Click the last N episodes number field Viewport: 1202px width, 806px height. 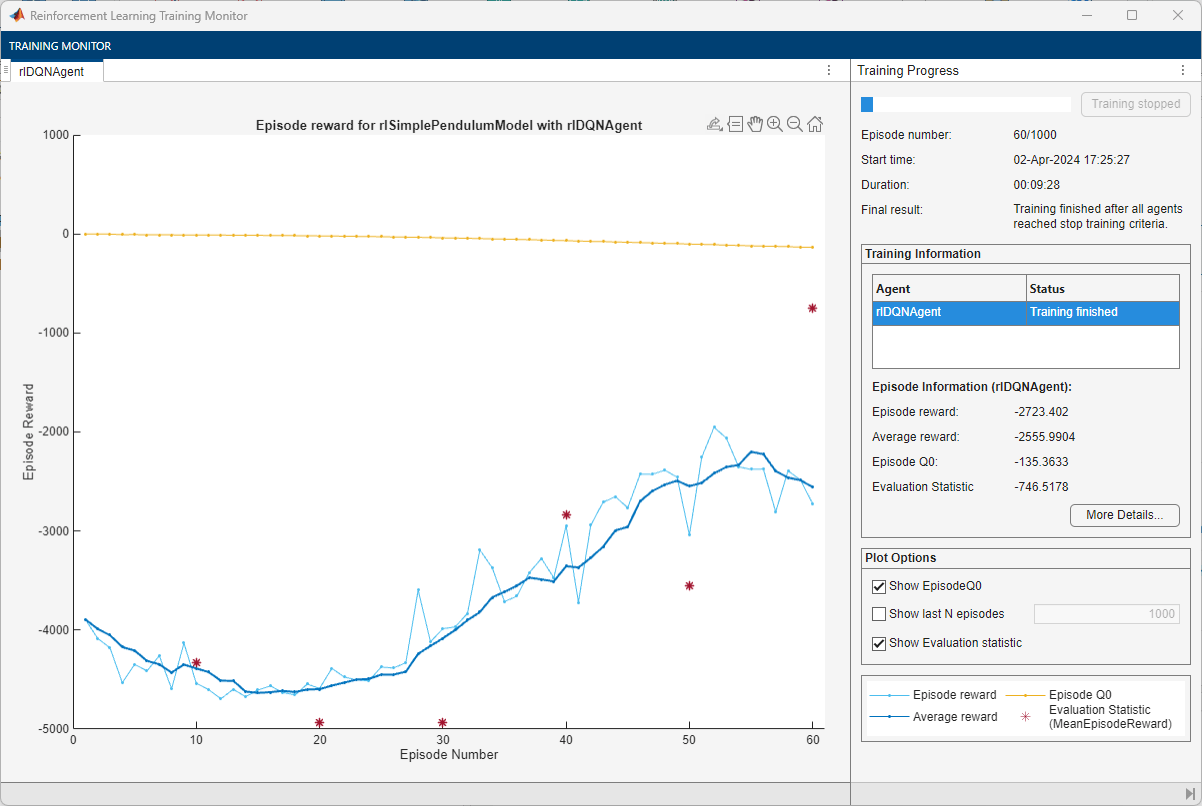pyautogui.click(x=1107, y=614)
